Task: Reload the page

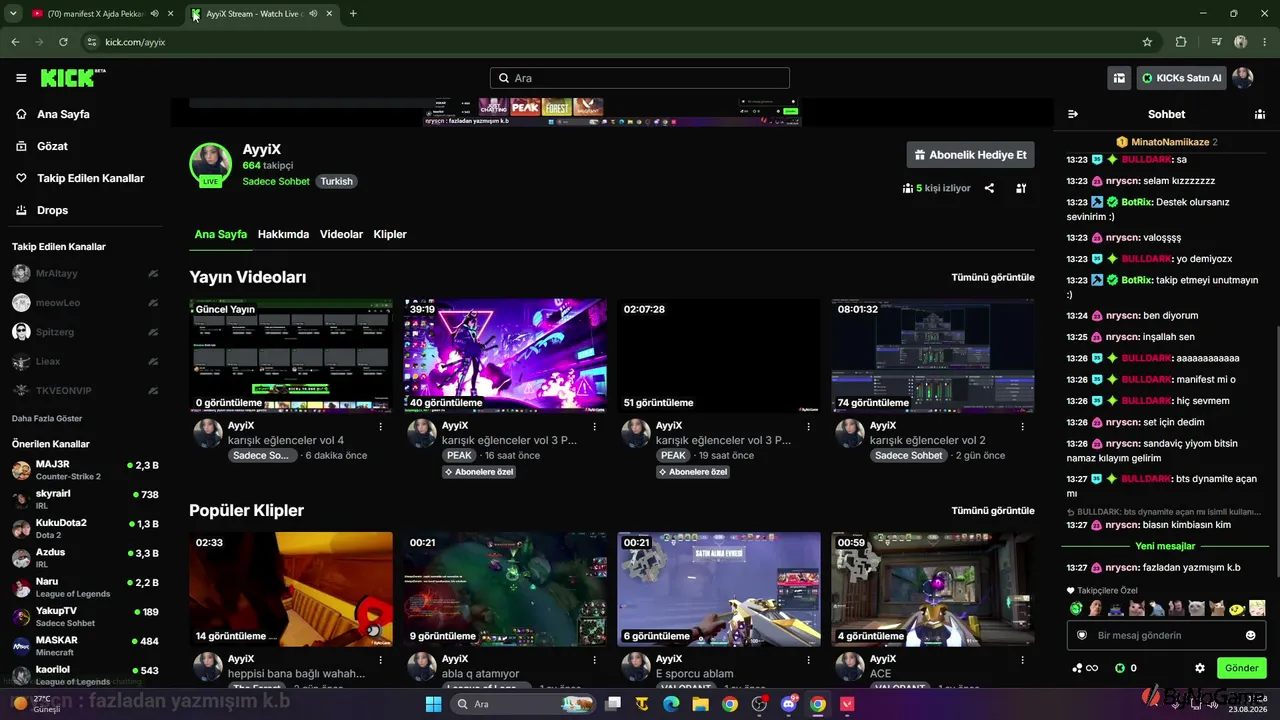Action: (x=63, y=42)
